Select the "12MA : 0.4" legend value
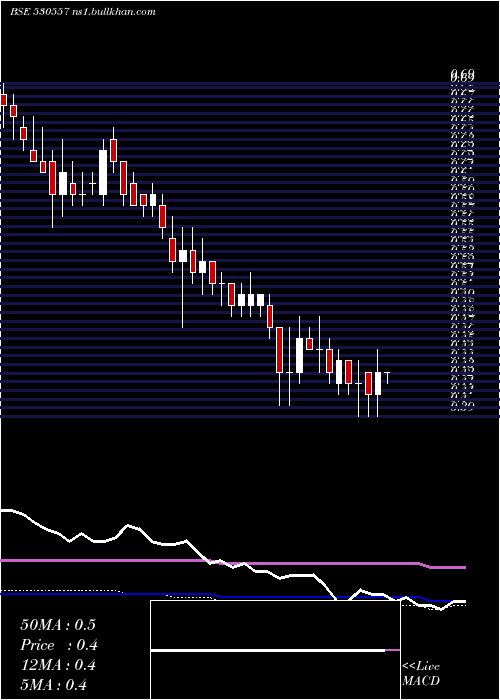 (x=58, y=665)
